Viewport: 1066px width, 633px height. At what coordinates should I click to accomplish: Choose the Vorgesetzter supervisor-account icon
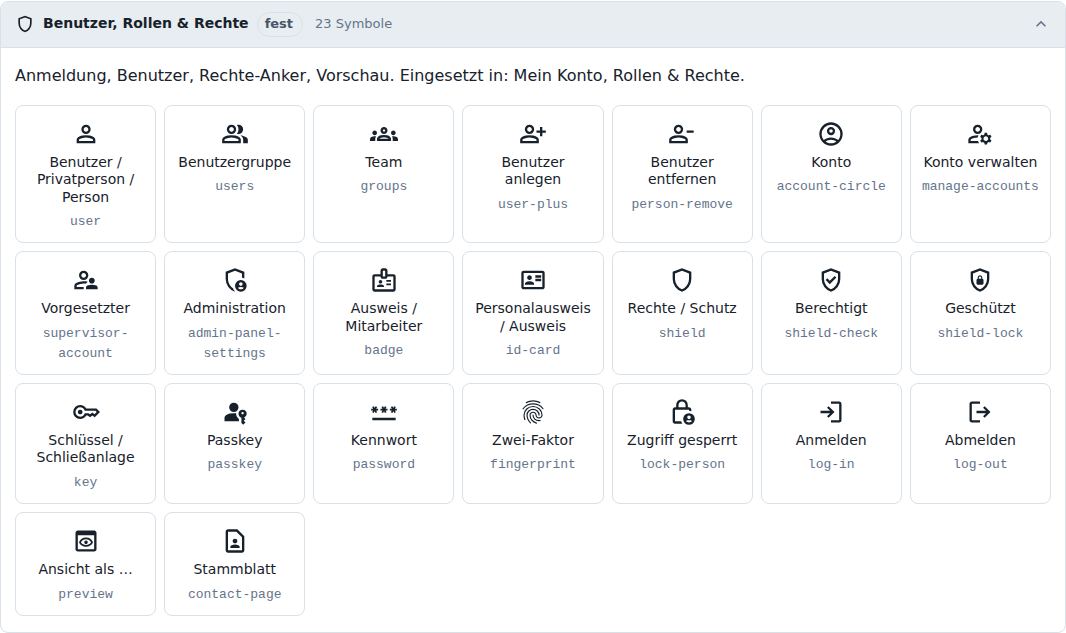pyautogui.click(x=86, y=280)
